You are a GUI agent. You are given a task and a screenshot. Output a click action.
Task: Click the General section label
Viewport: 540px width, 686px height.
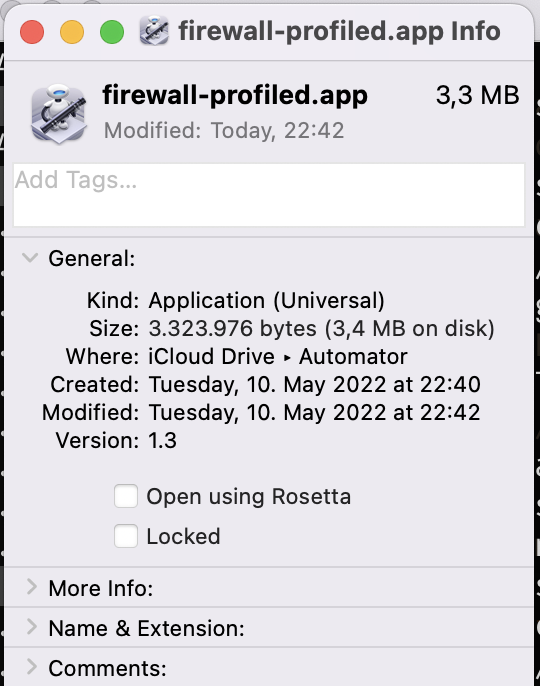pos(92,258)
